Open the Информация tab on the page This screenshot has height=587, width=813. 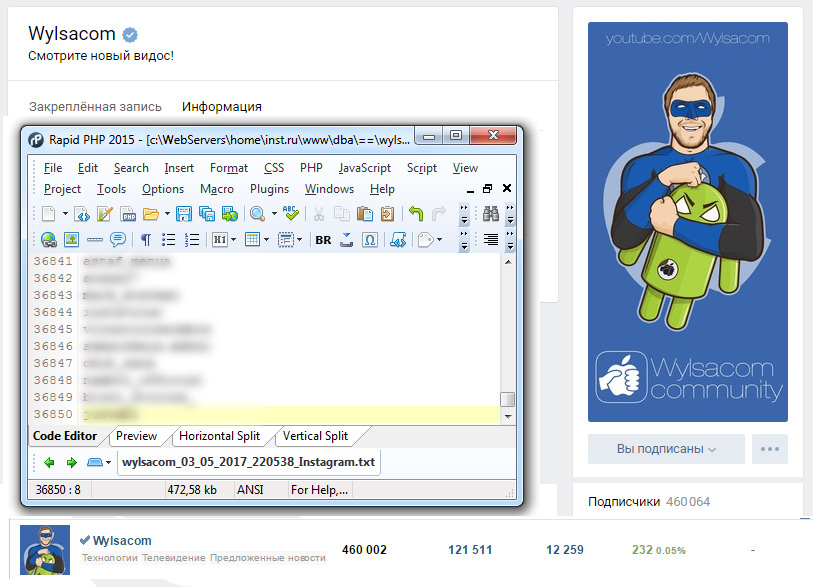click(221, 106)
